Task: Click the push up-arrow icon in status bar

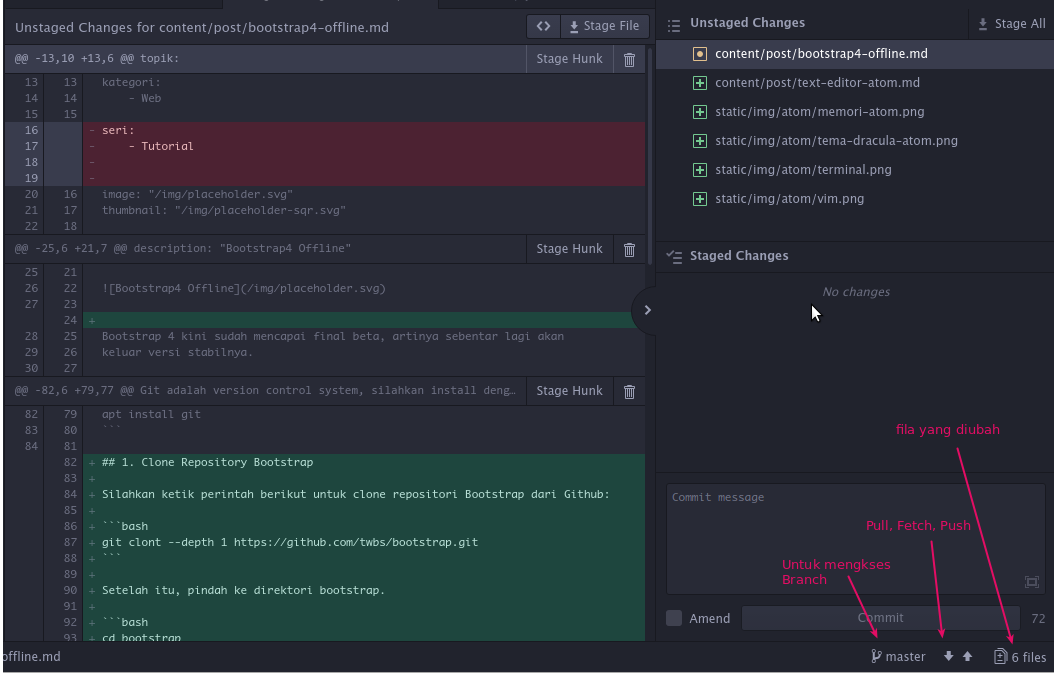Action: tap(966, 656)
